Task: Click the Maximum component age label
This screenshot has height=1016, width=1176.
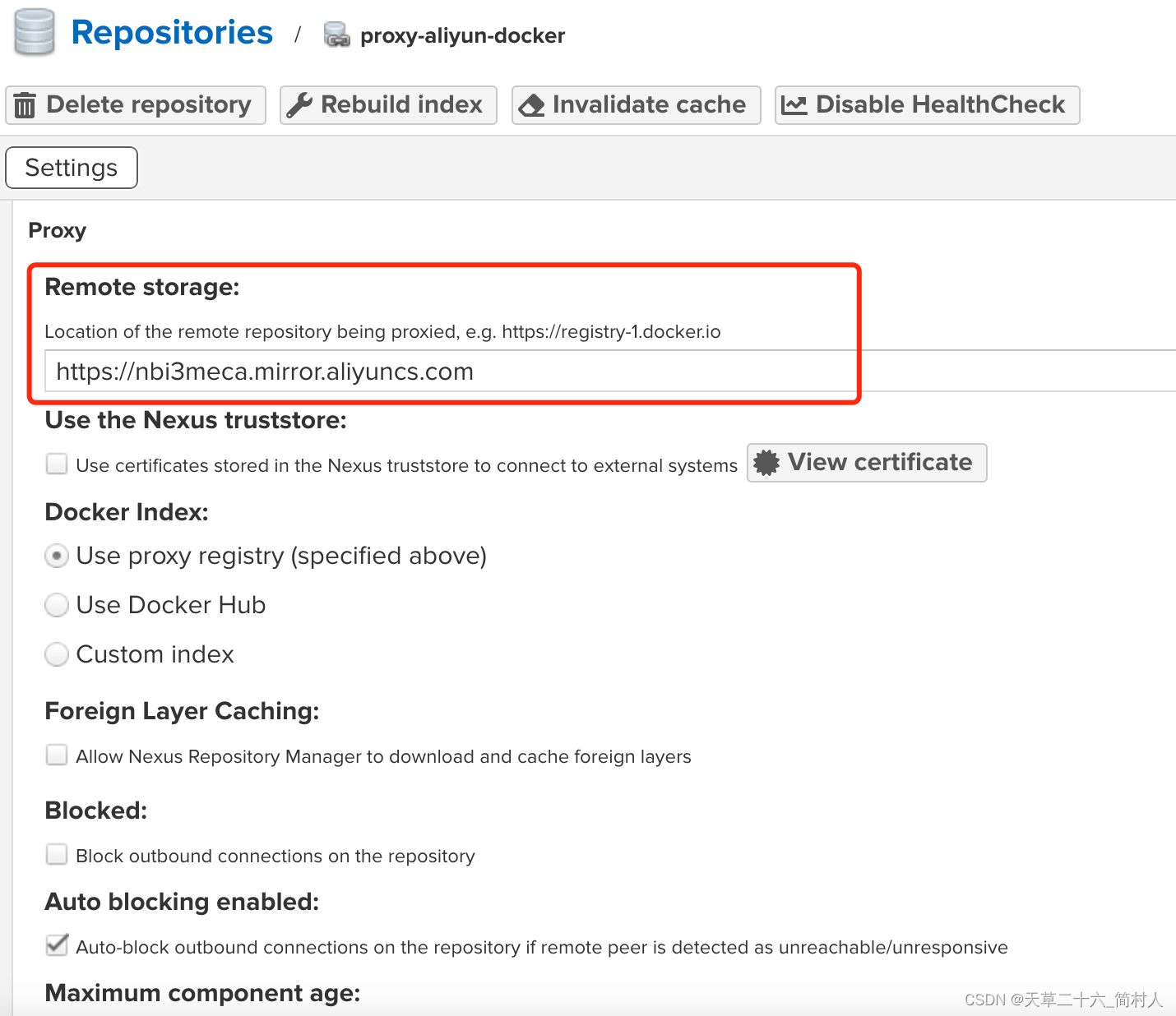Action: coord(202,993)
